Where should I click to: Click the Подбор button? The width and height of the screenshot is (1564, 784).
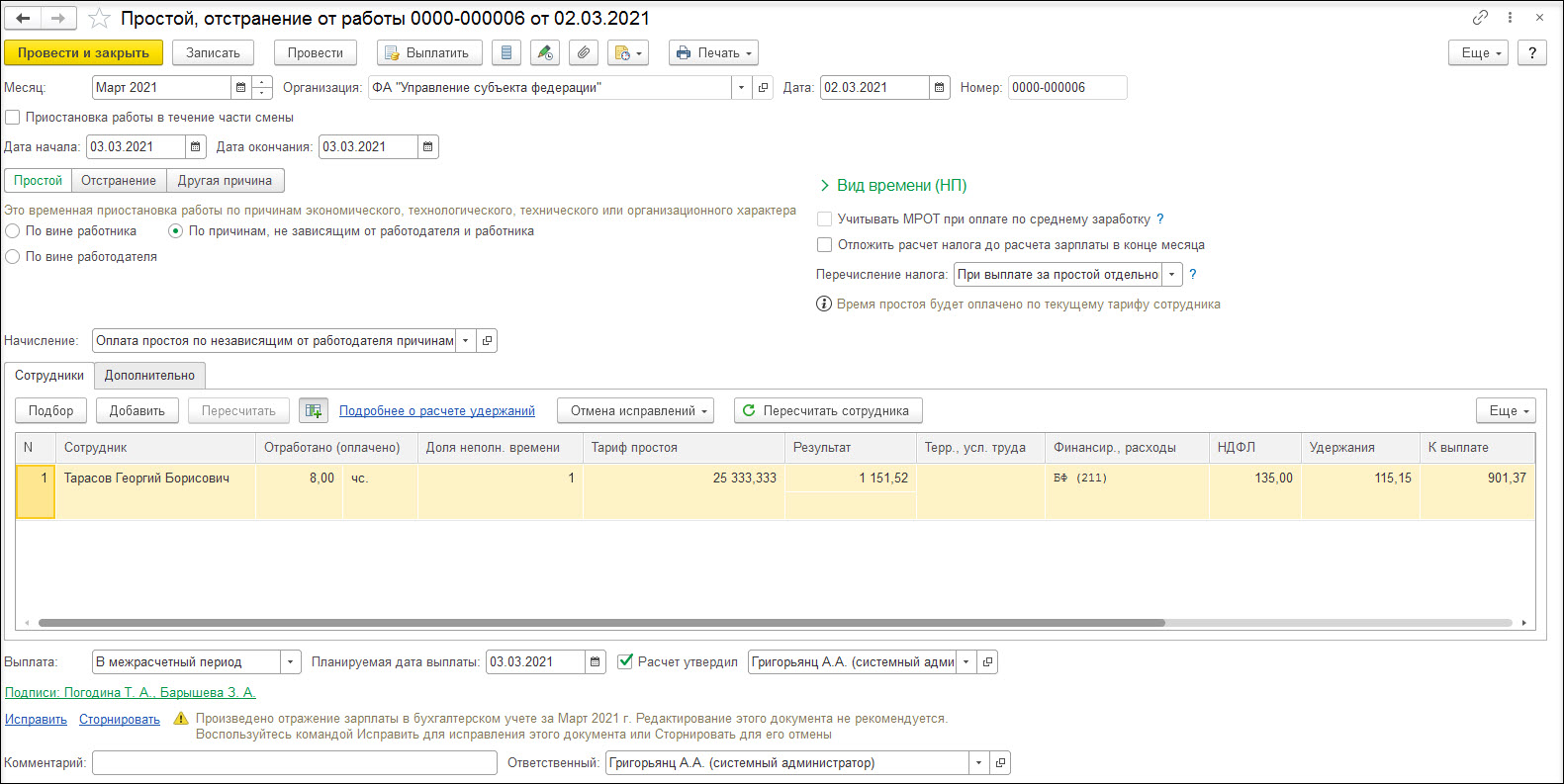click(x=50, y=411)
